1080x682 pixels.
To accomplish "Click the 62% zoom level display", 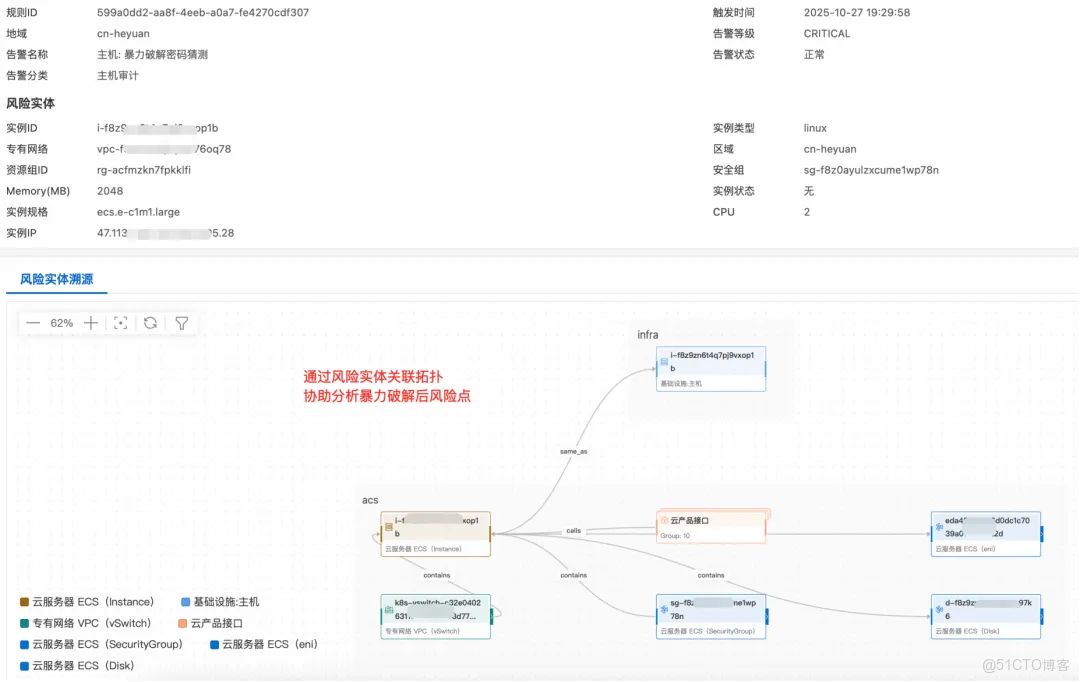I will point(62,323).
